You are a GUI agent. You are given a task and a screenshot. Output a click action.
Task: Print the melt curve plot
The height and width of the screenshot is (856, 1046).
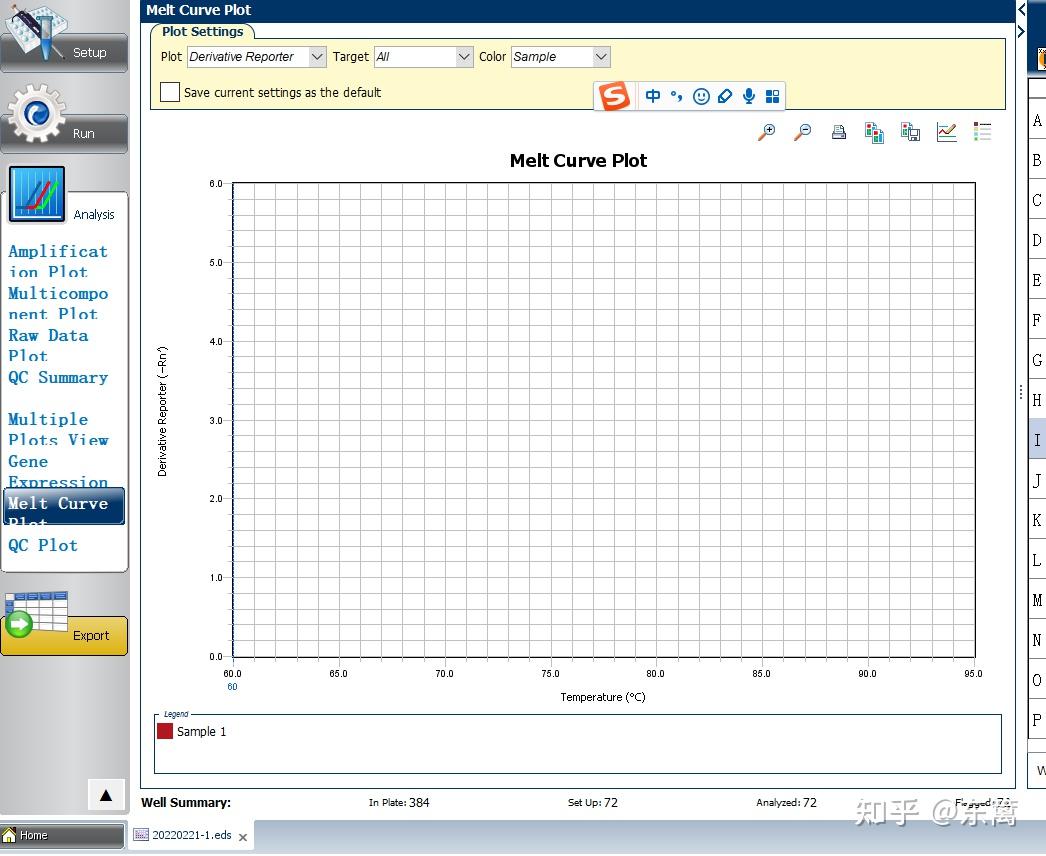tap(839, 131)
